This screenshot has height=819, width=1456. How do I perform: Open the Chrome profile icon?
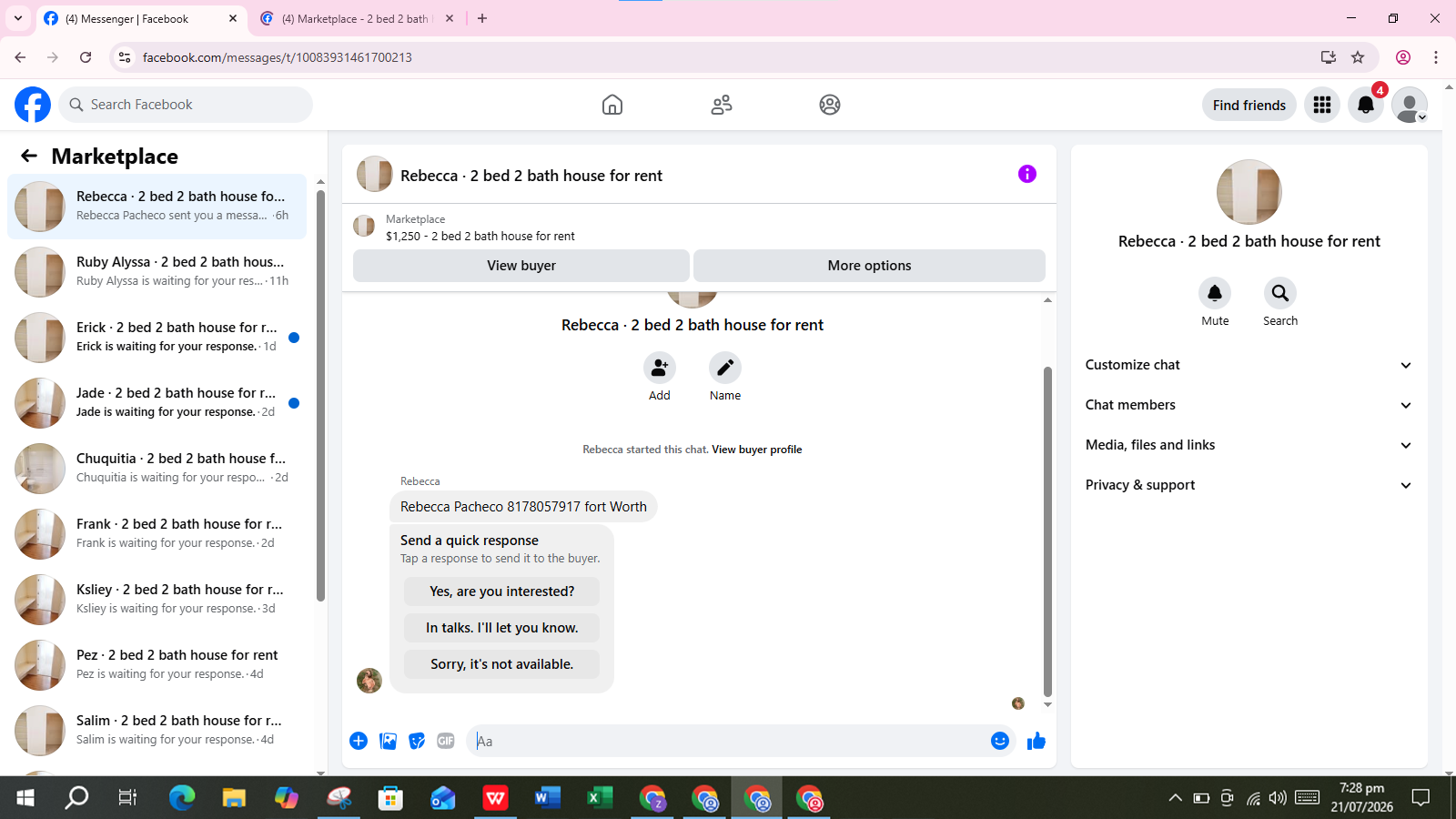[1403, 57]
